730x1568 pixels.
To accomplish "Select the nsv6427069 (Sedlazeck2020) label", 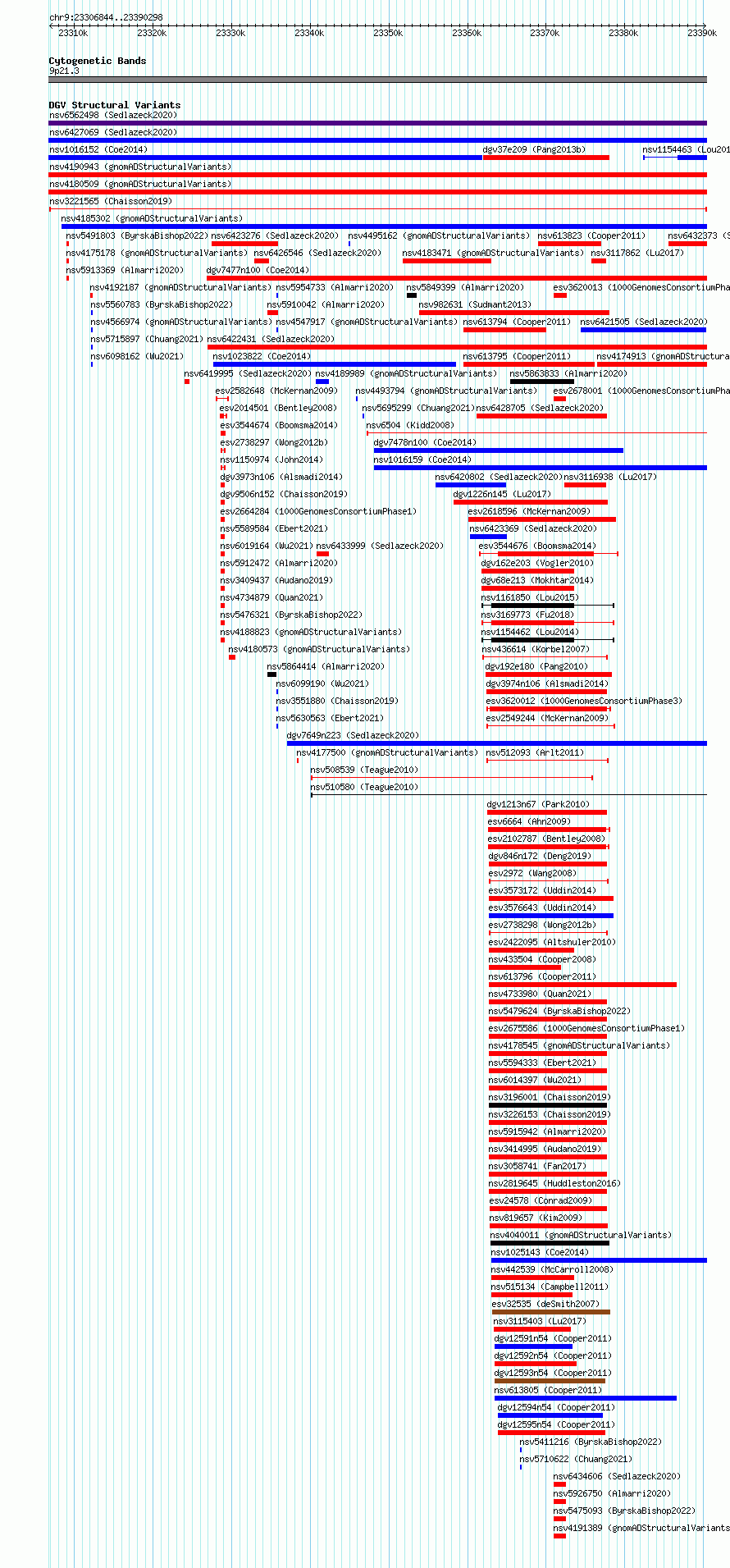I will tap(112, 132).
